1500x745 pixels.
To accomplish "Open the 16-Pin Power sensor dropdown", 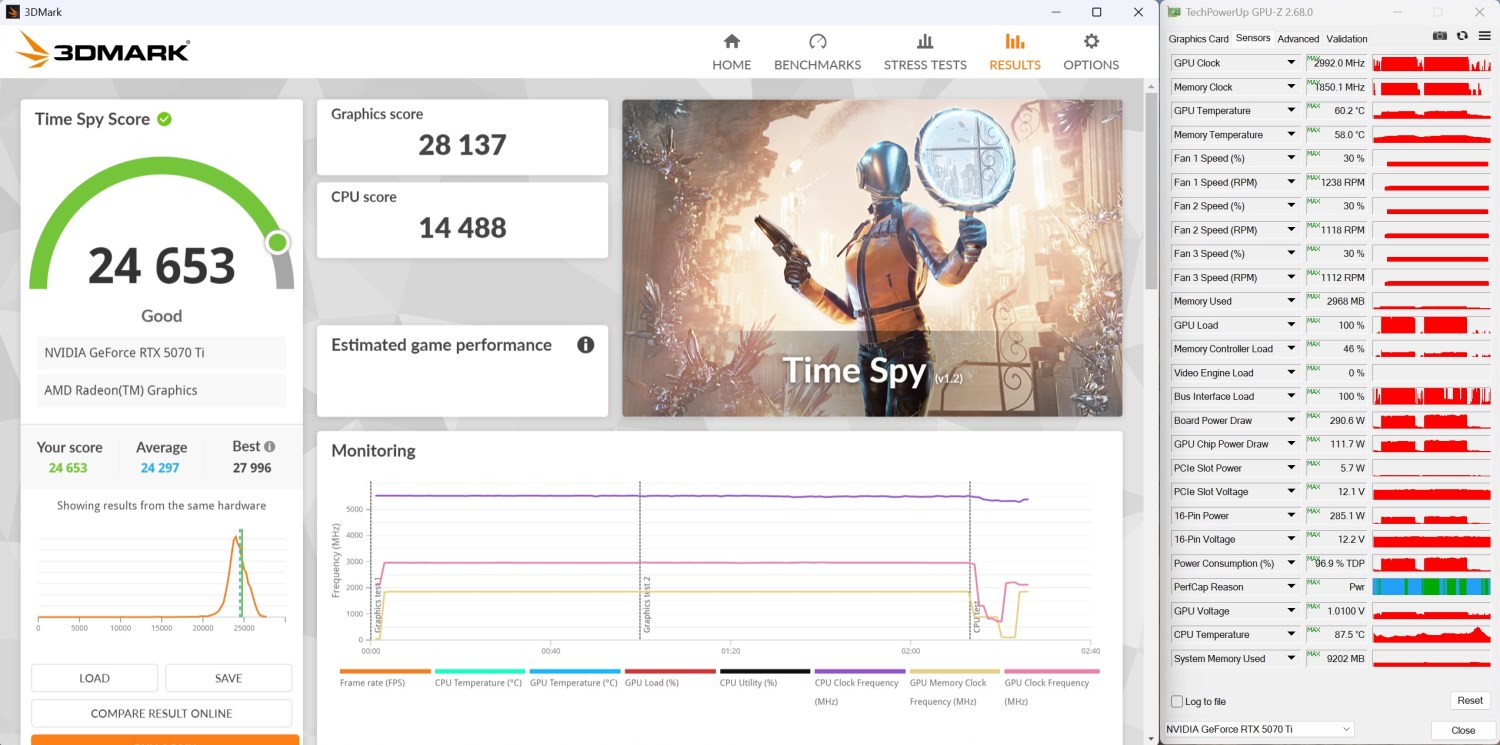I will 1291,516.
